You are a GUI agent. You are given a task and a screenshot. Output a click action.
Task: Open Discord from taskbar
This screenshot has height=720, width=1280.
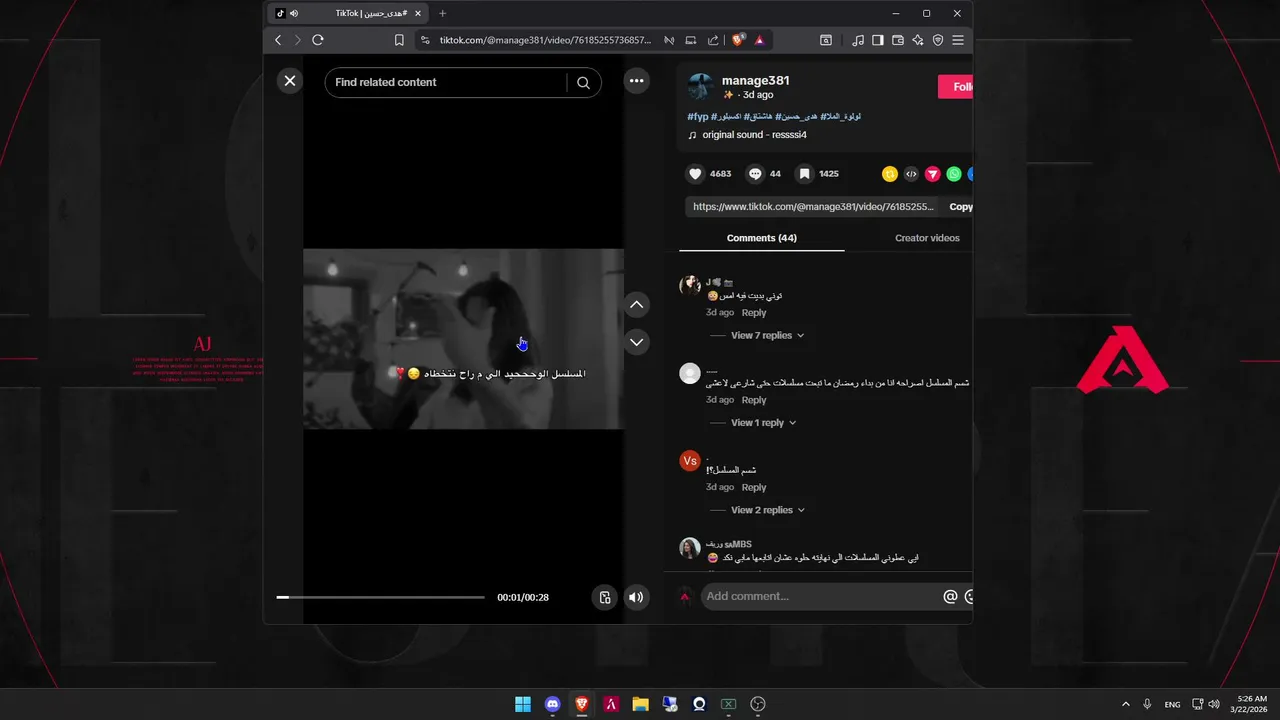[552, 704]
